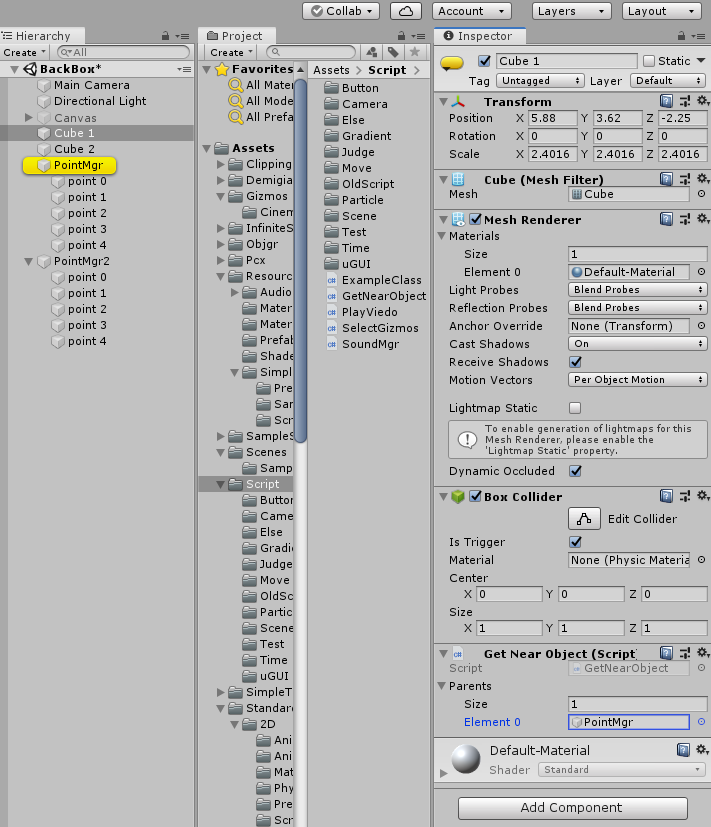Image resolution: width=711 pixels, height=827 pixels.
Task: Click the Cube mesh object picker circle
Action: point(702,194)
